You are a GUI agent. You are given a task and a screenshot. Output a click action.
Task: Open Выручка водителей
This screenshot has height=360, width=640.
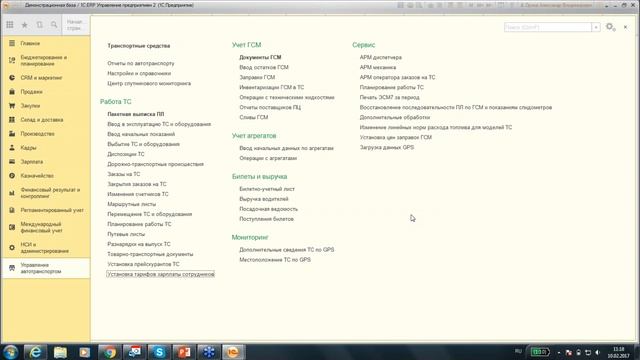pos(264,199)
